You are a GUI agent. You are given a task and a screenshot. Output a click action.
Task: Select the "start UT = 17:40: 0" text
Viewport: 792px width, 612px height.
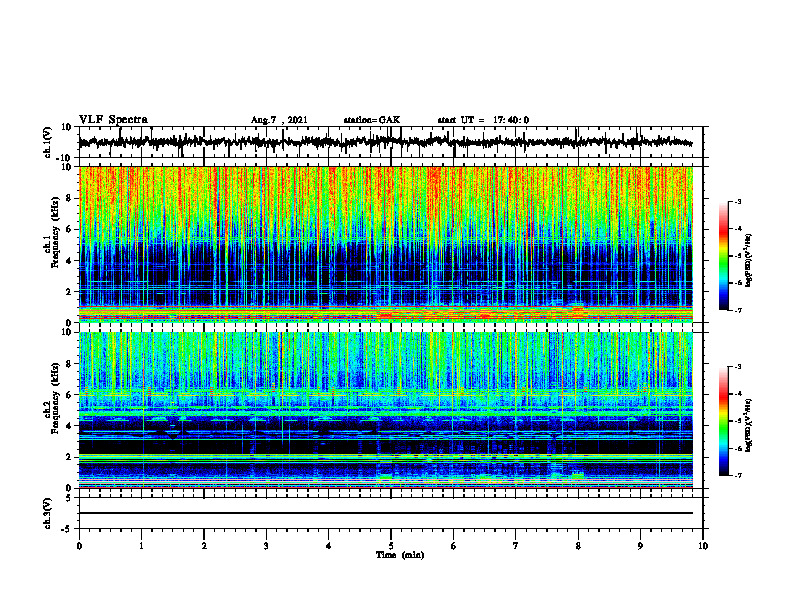(483, 120)
